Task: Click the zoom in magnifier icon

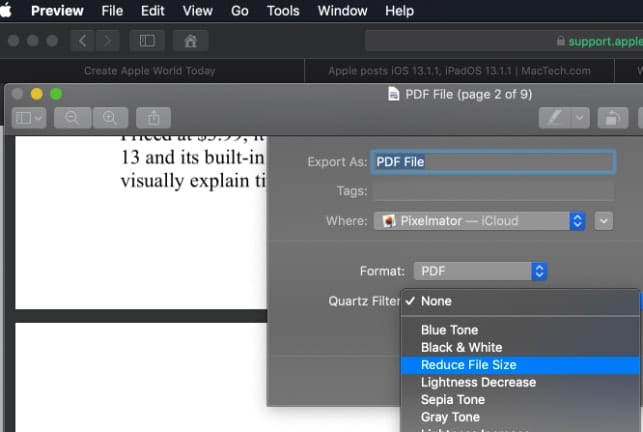Action: click(x=109, y=117)
